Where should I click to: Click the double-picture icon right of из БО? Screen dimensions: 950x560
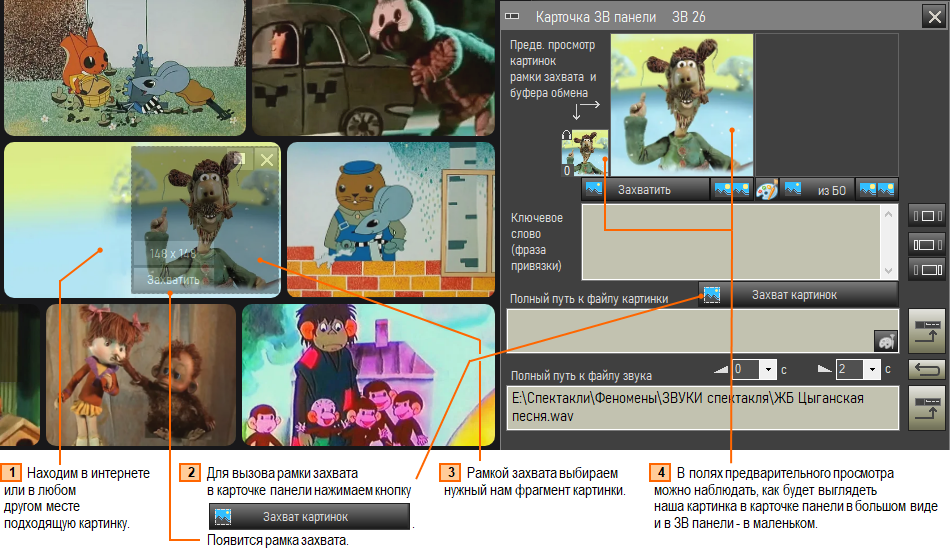pos(877,190)
